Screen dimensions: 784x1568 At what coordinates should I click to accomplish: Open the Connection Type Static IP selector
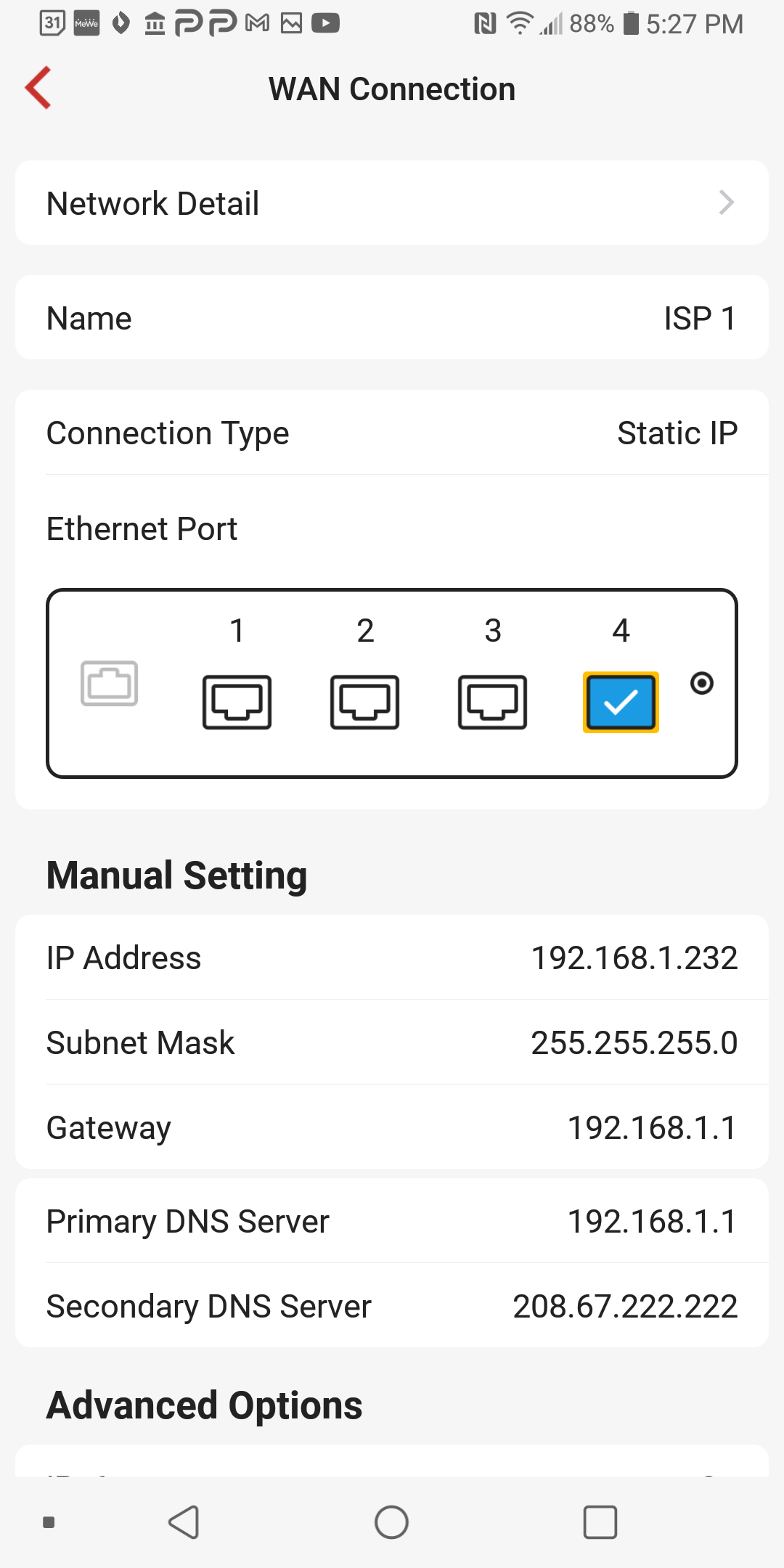coord(677,433)
